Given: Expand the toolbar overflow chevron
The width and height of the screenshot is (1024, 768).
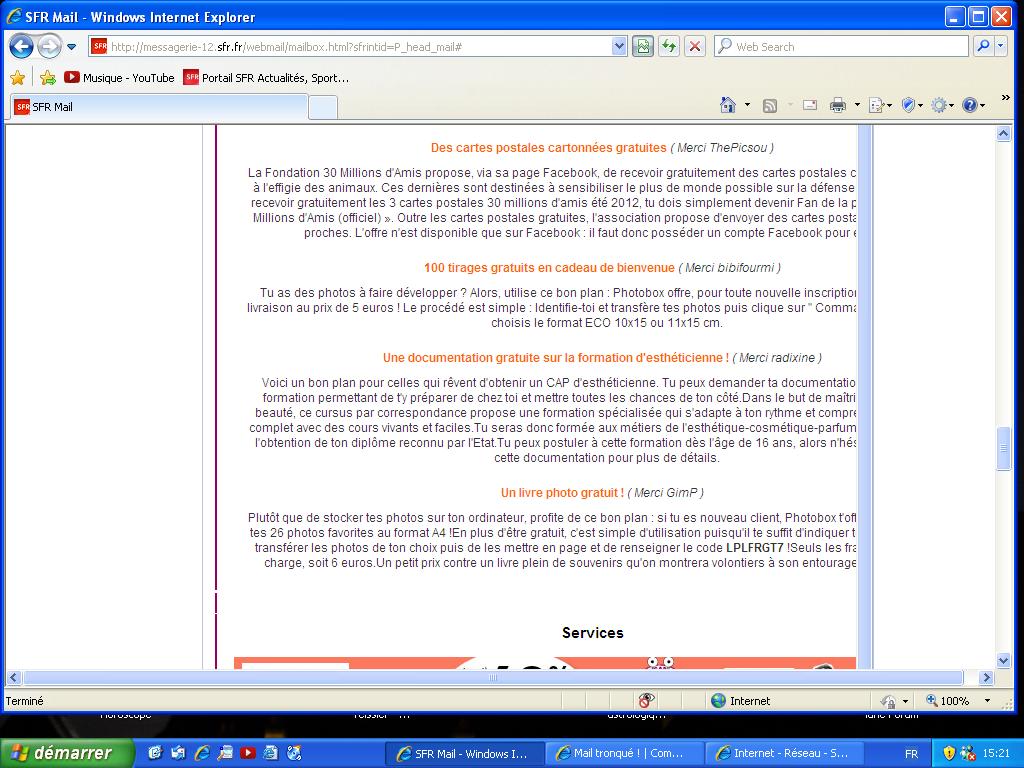Looking at the screenshot, I should coord(1006,98).
